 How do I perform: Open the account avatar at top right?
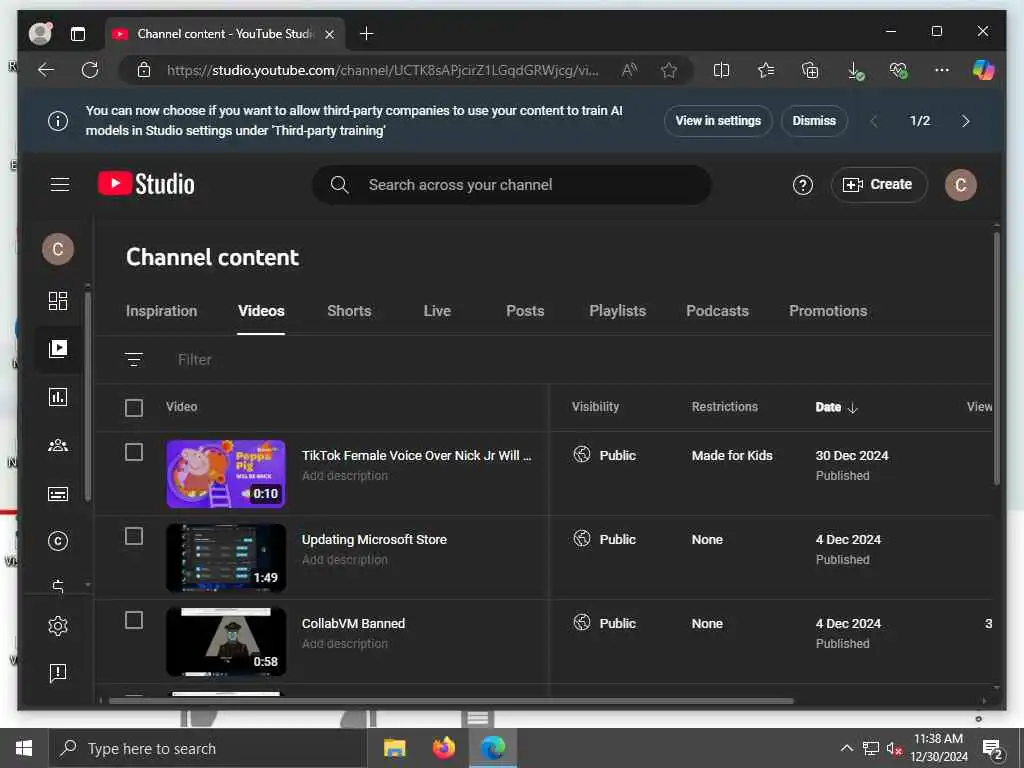[x=961, y=185]
